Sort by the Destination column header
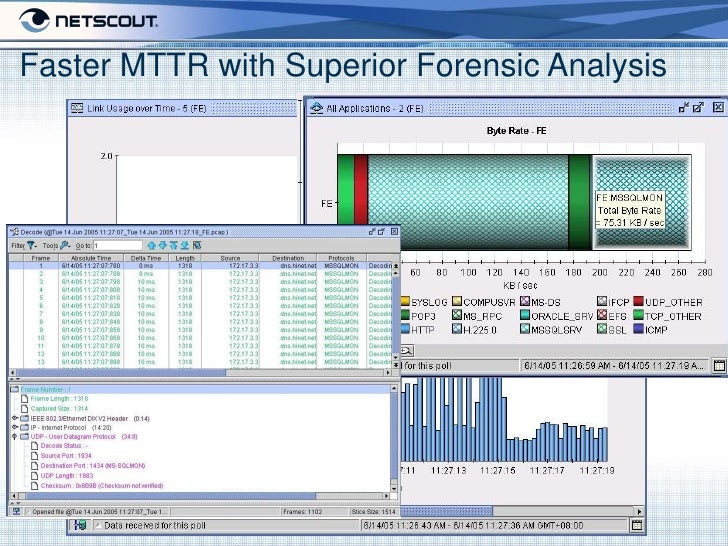This screenshot has height=546, width=728. (288, 258)
